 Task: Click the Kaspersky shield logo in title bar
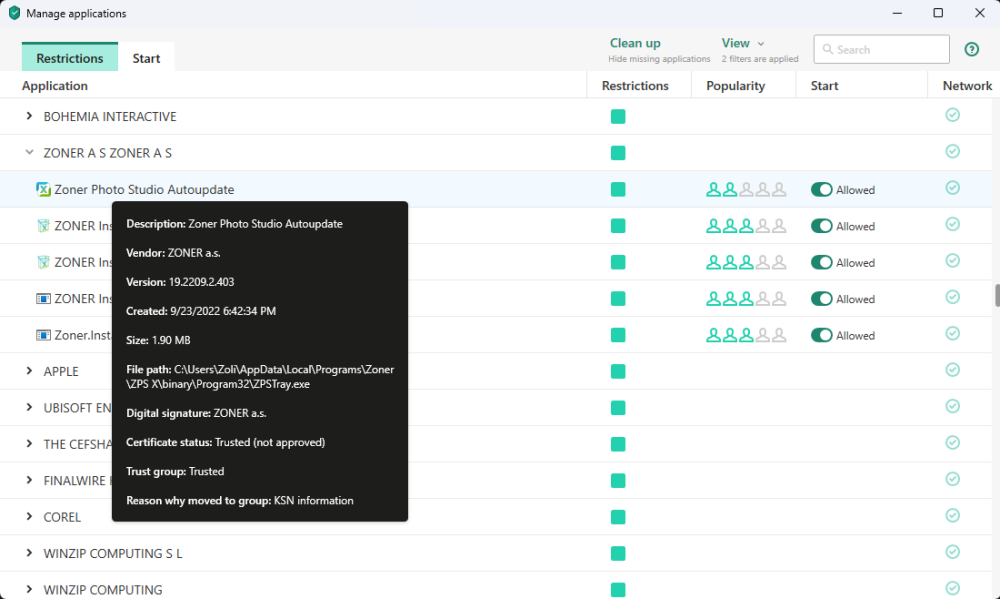coord(11,13)
